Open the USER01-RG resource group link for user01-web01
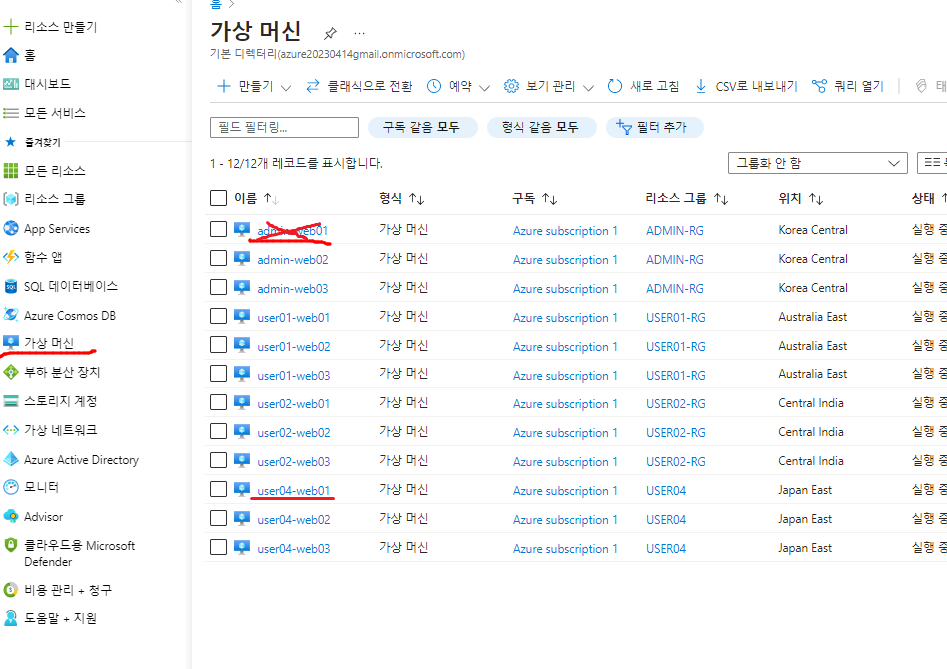Viewport: 947px width, 669px height. coord(675,317)
